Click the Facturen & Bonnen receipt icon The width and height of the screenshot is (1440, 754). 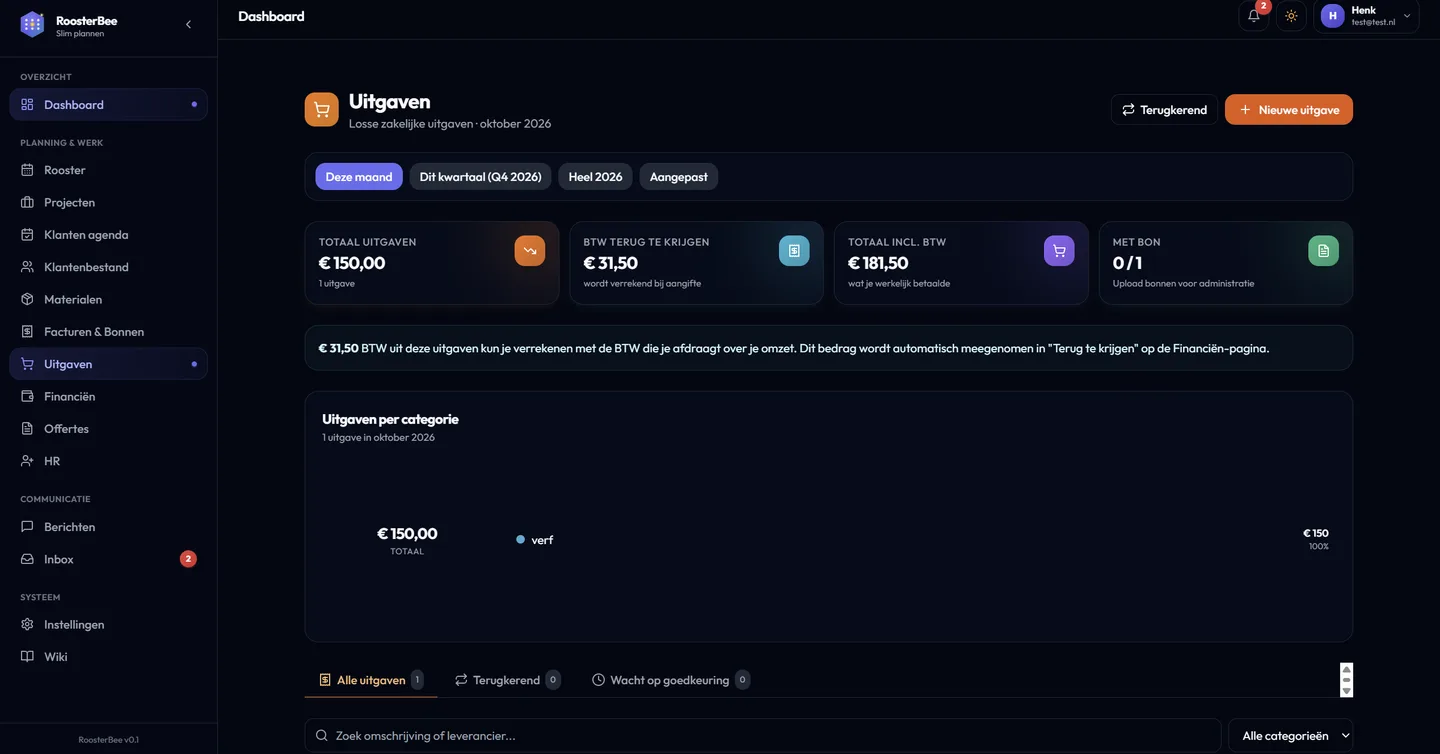[x=27, y=332]
